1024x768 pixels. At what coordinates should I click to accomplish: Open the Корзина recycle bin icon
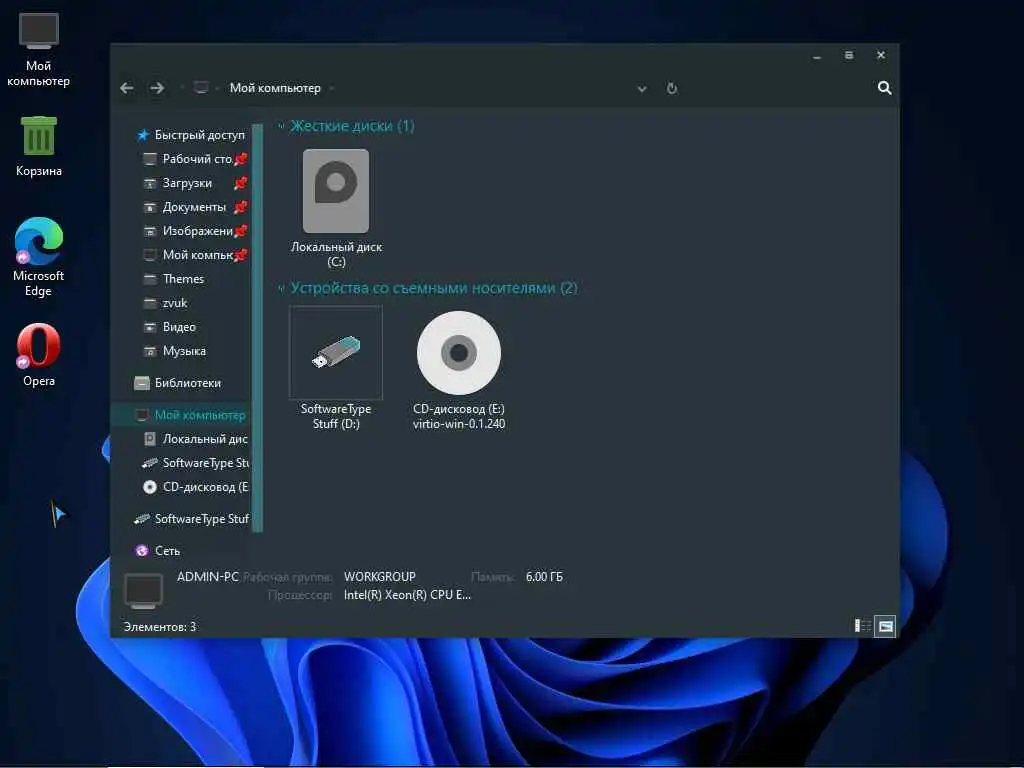coord(39,146)
